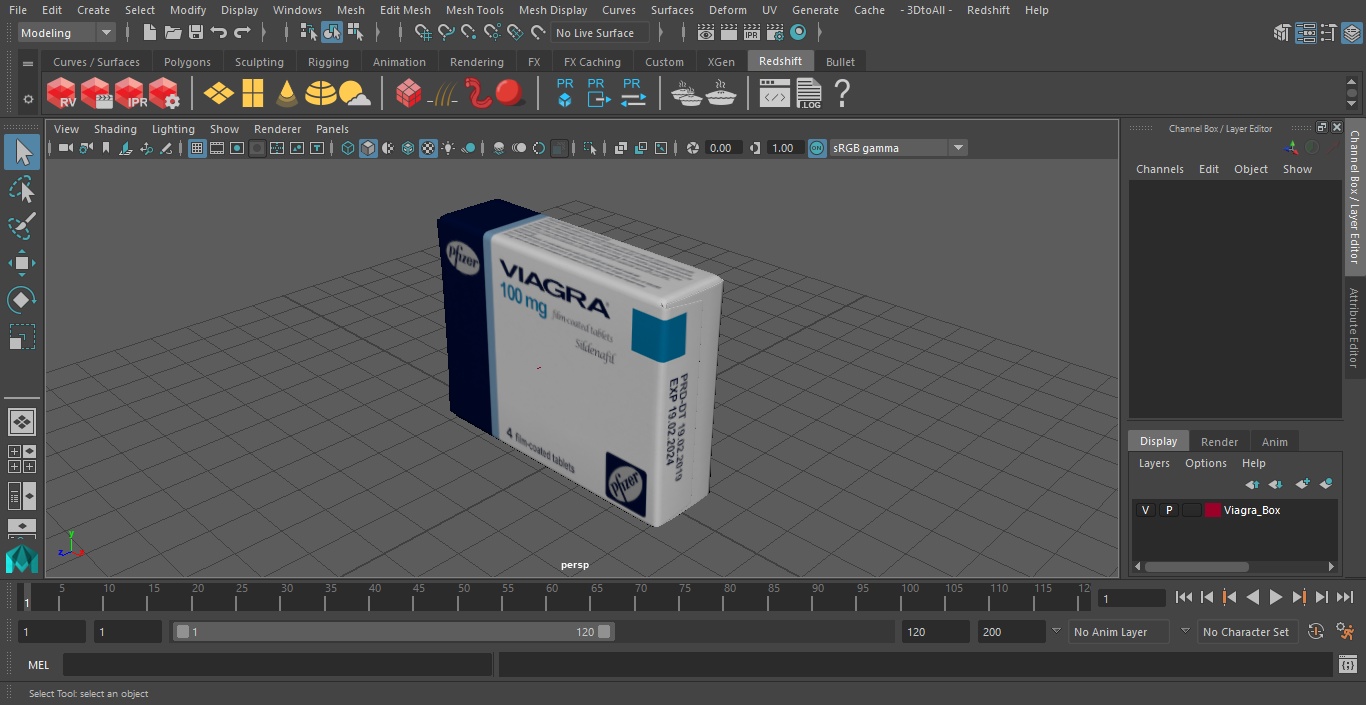Click the Redshift help question mark icon
This screenshot has width=1366, height=705.
point(842,94)
